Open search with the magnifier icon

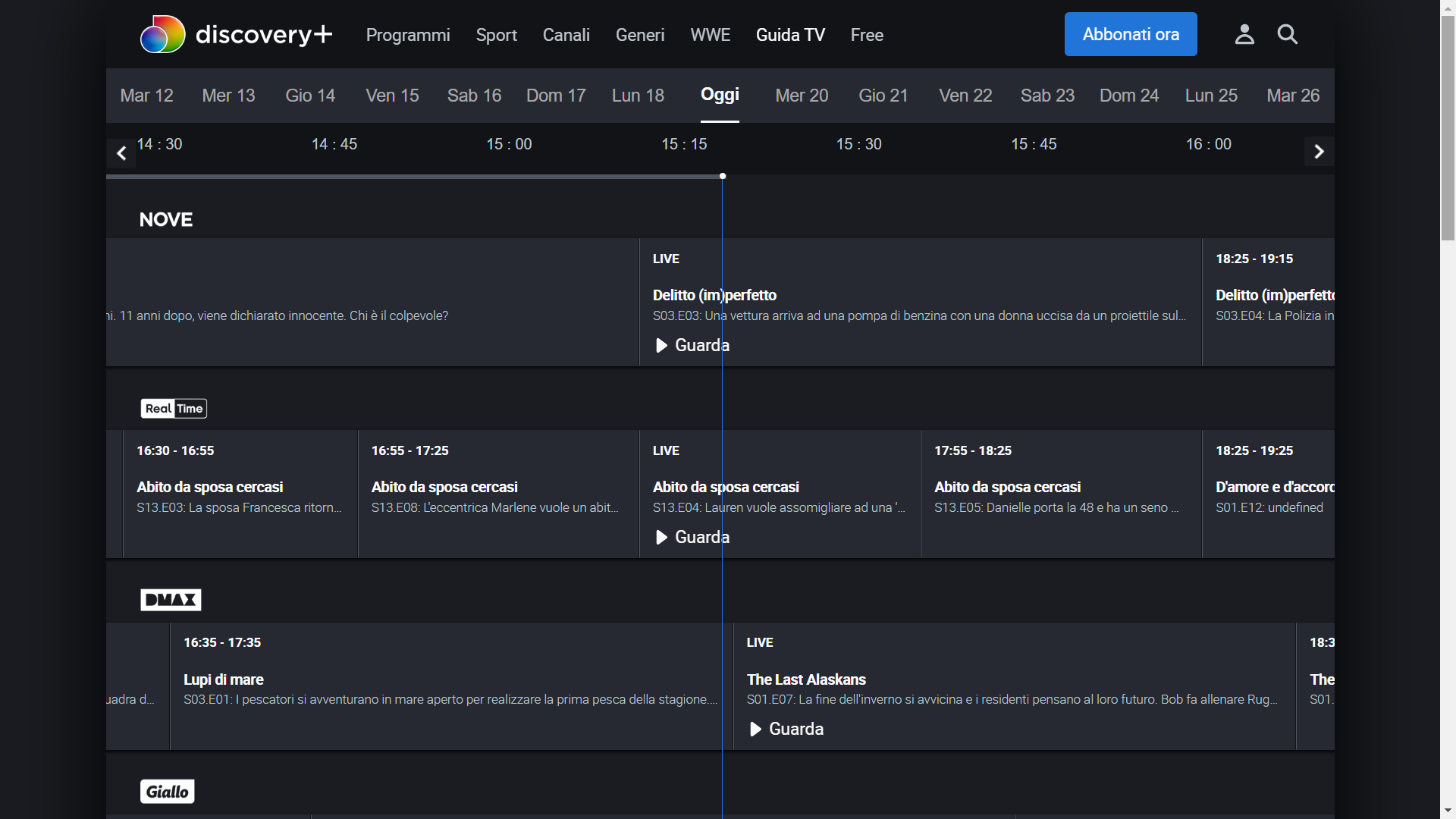tap(1288, 34)
